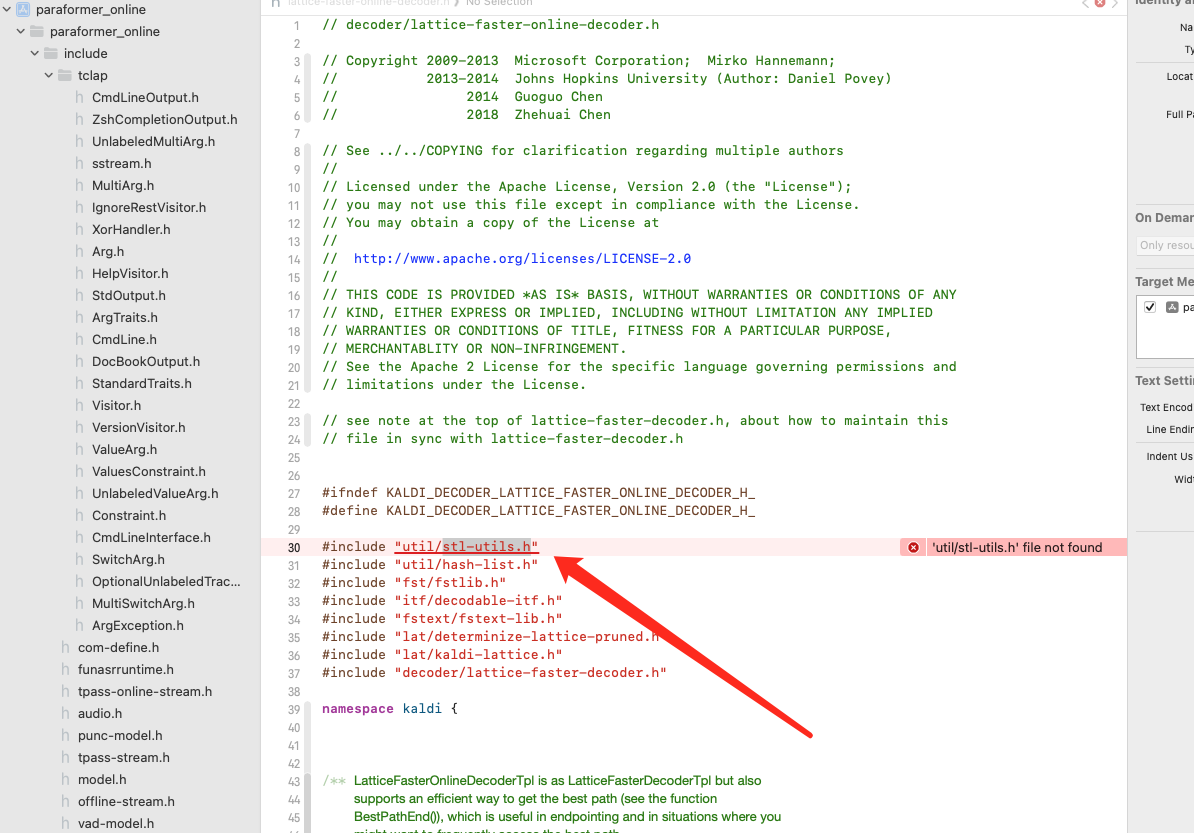
Task: Click the paraformer_online project icon at the tree root
Action: point(23,10)
